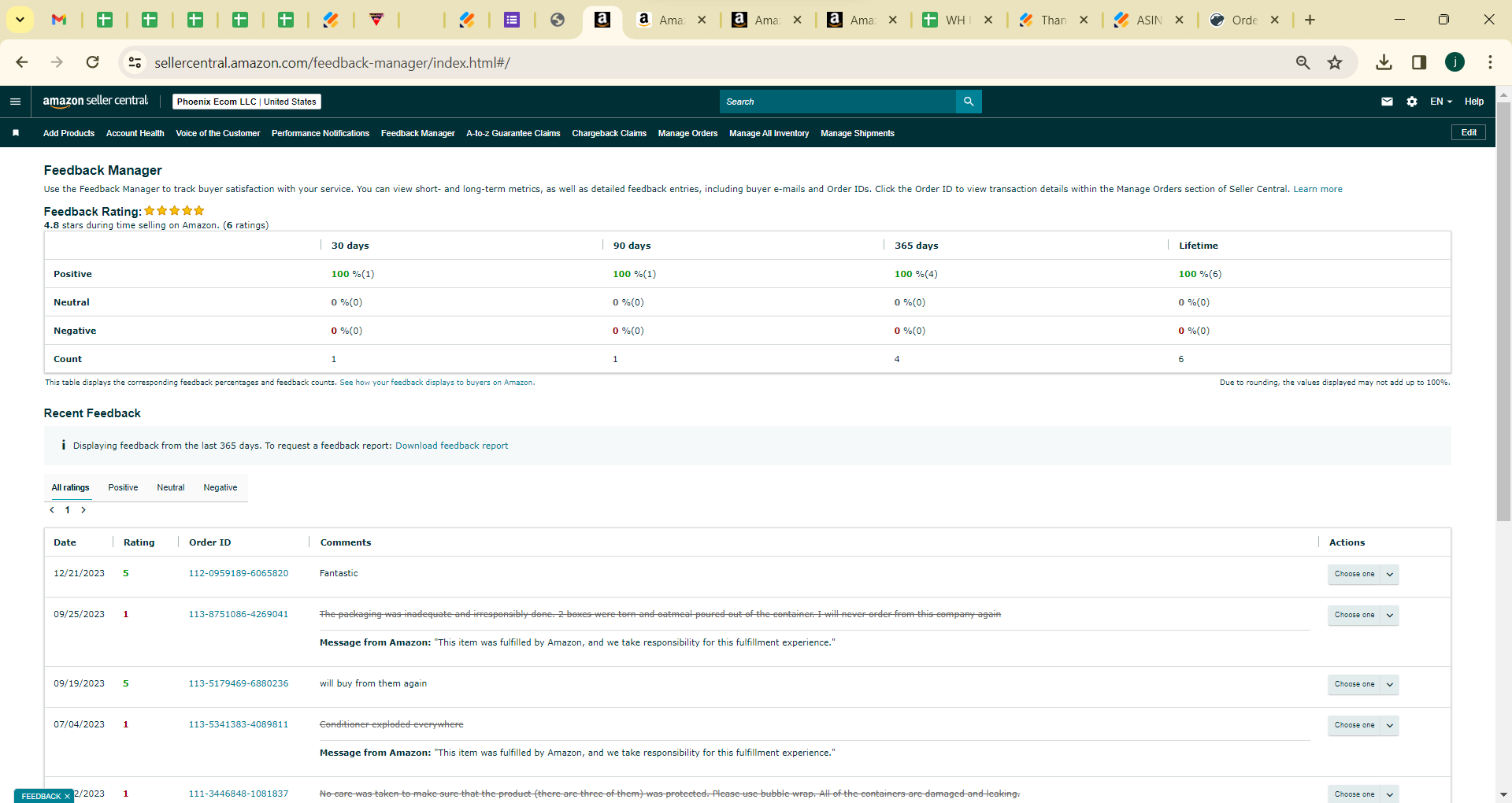1512x803 pixels.
Task: Open Choose one dropdown for order 111-3446848-1081837
Action: [x=1362, y=794]
